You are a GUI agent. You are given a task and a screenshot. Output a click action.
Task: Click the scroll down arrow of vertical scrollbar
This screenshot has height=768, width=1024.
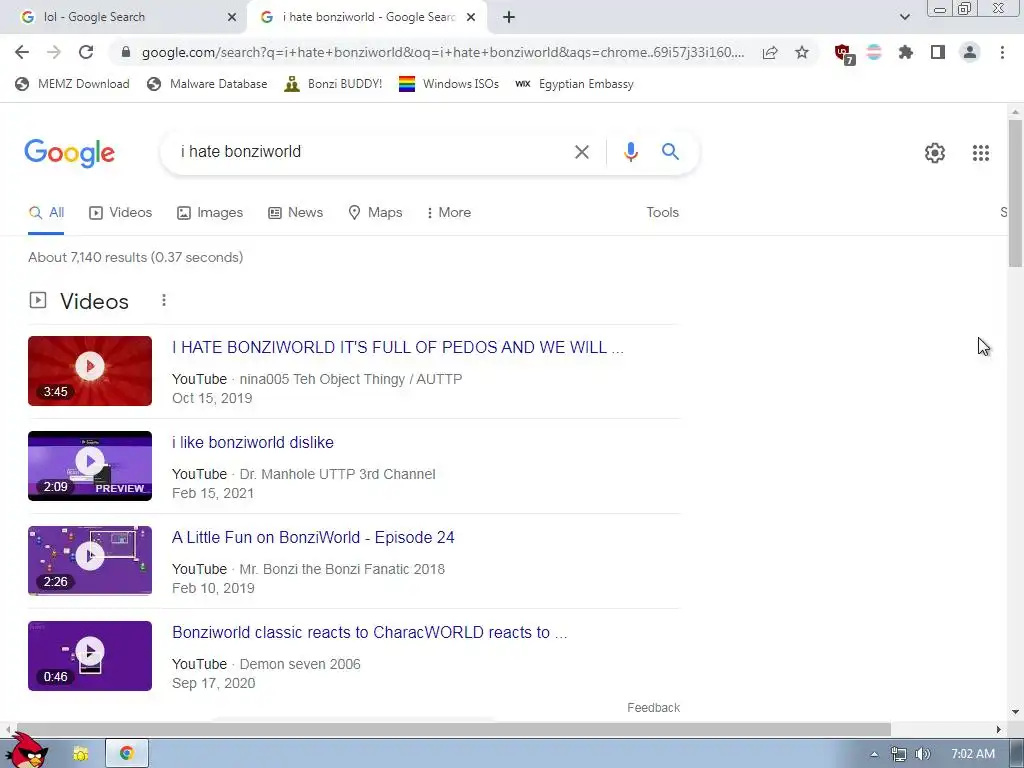(x=1015, y=712)
